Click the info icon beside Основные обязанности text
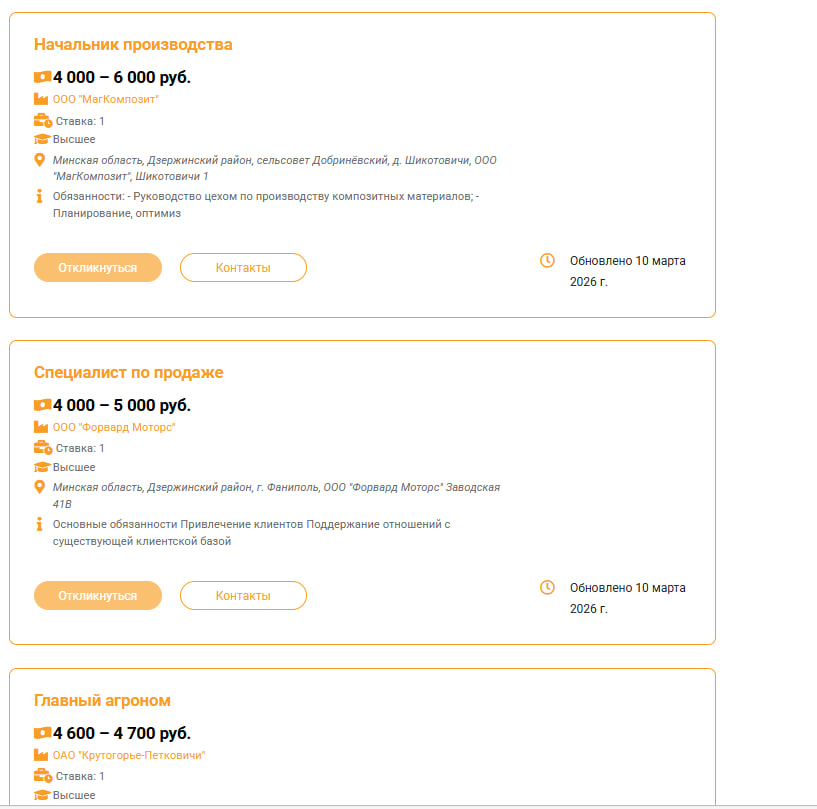This screenshot has height=809, width=817. point(40,523)
